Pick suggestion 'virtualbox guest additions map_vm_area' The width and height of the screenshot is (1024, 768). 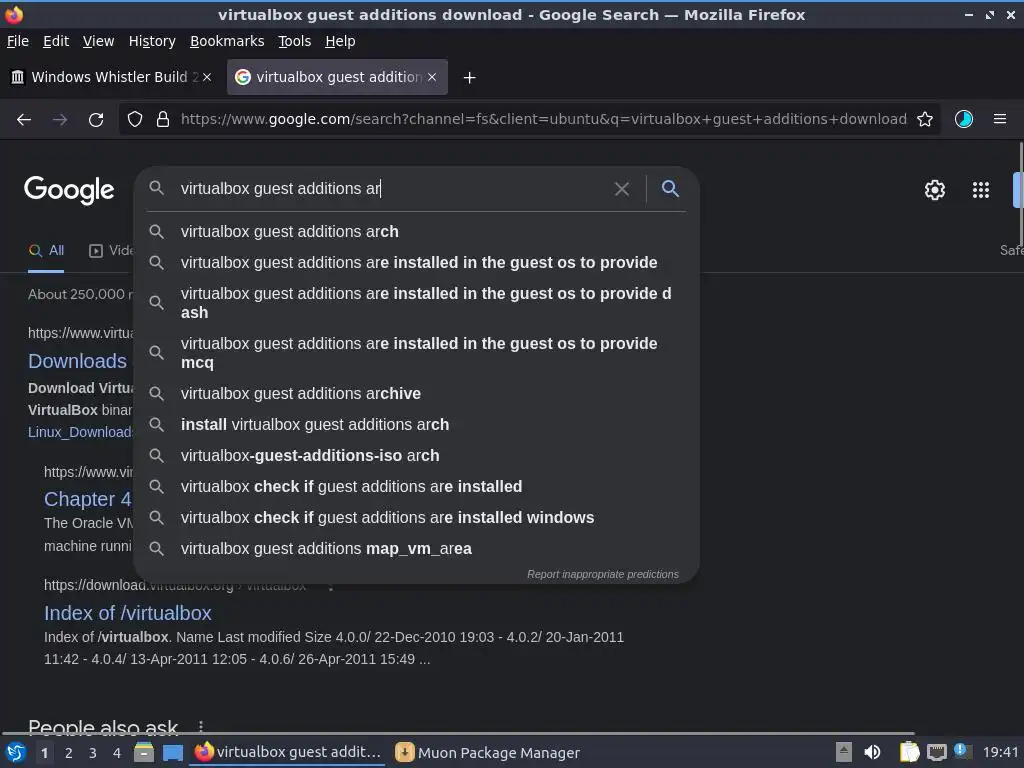click(x=416, y=549)
